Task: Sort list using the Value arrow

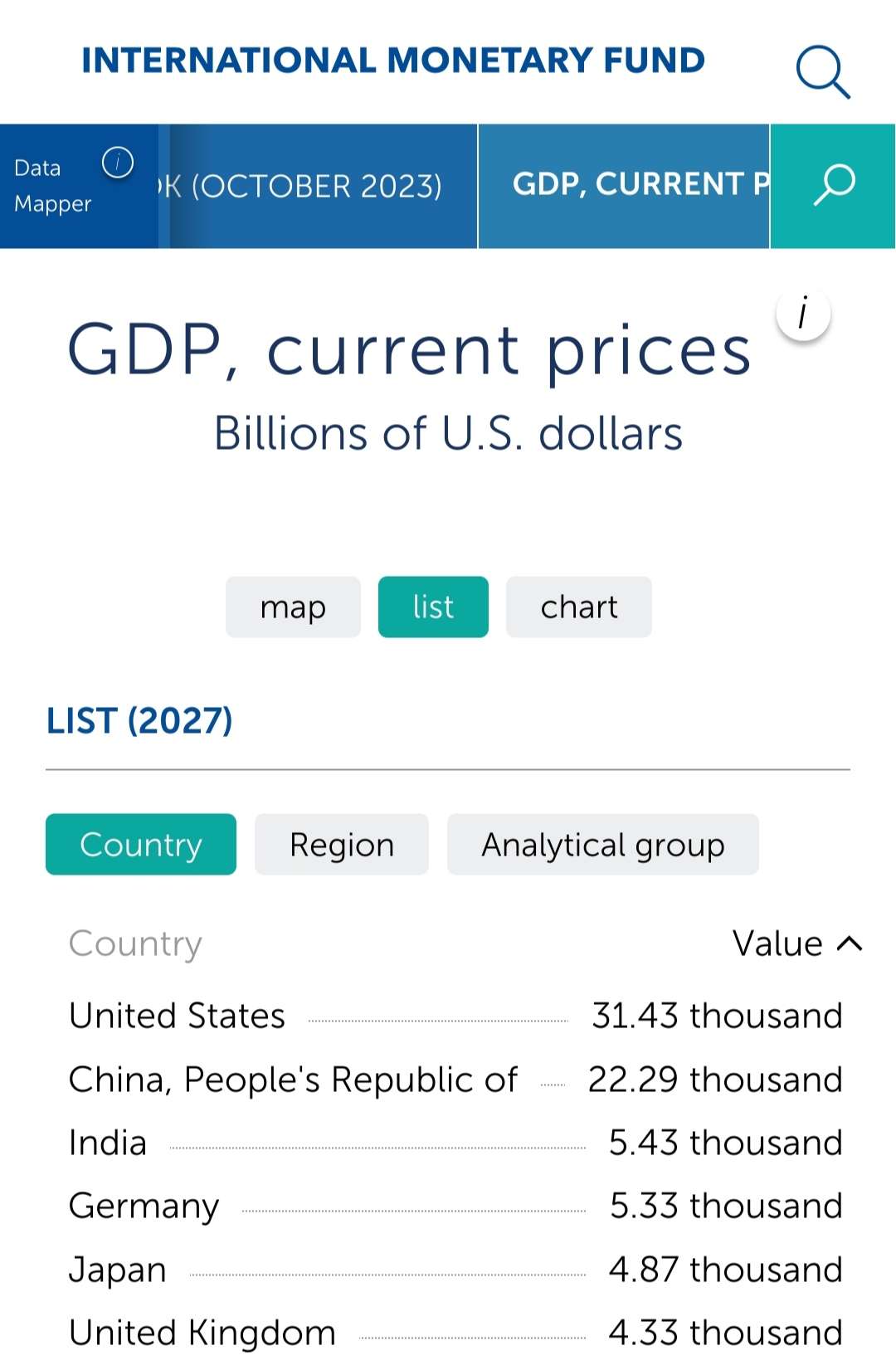Action: click(x=850, y=943)
